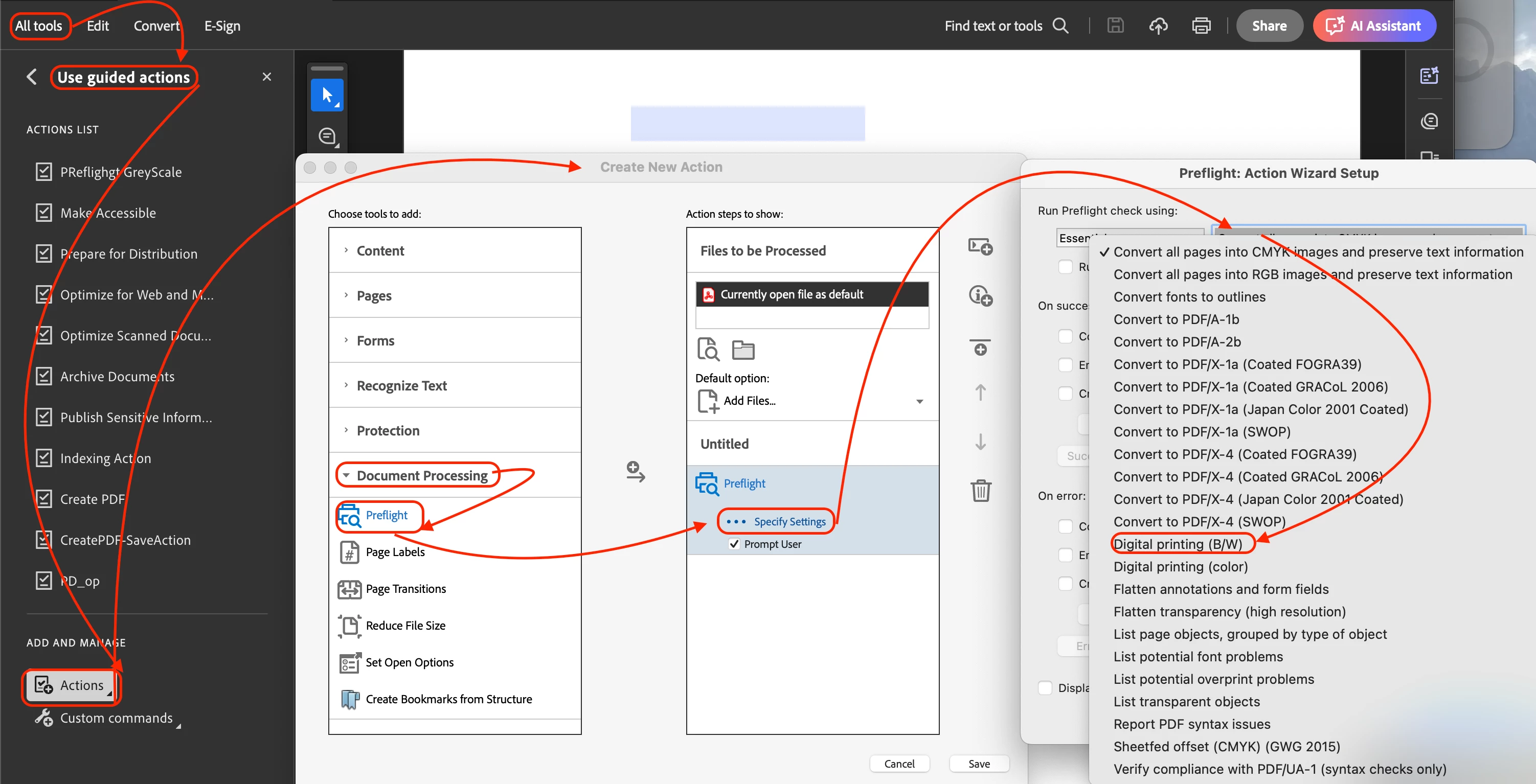Screen dimensions: 1536x784
Task: Open the Add Files default option dropdown
Action: (919, 401)
